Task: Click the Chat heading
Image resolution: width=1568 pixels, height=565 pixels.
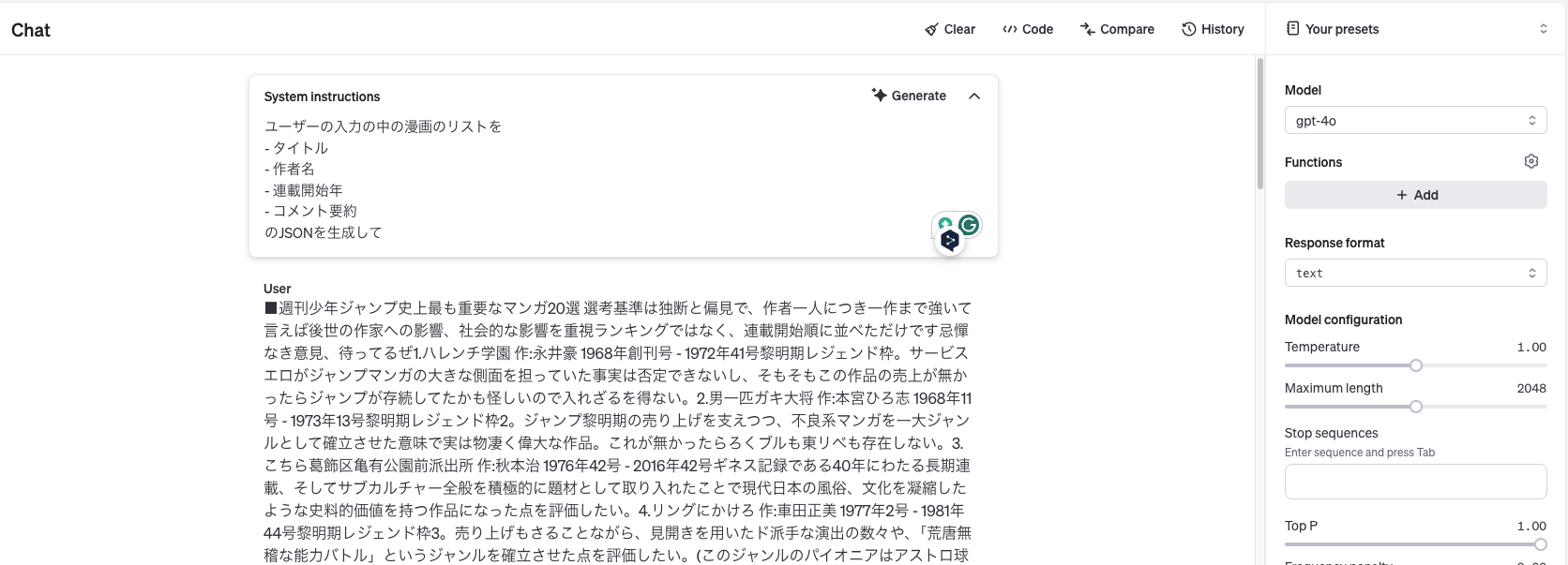Action: tap(31, 30)
